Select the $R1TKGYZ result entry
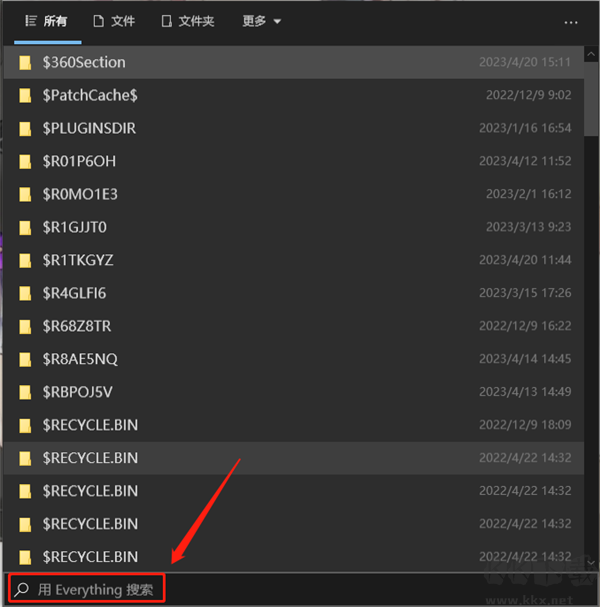The width and height of the screenshot is (600, 607). click(x=294, y=260)
